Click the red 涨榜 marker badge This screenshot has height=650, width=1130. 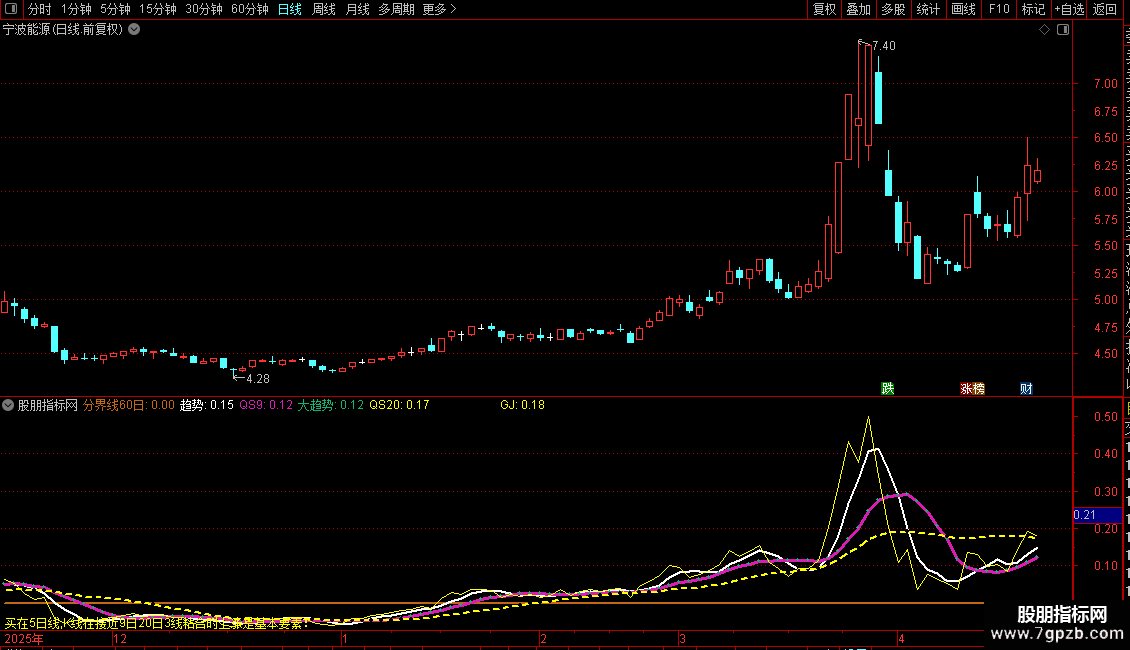pos(972,388)
